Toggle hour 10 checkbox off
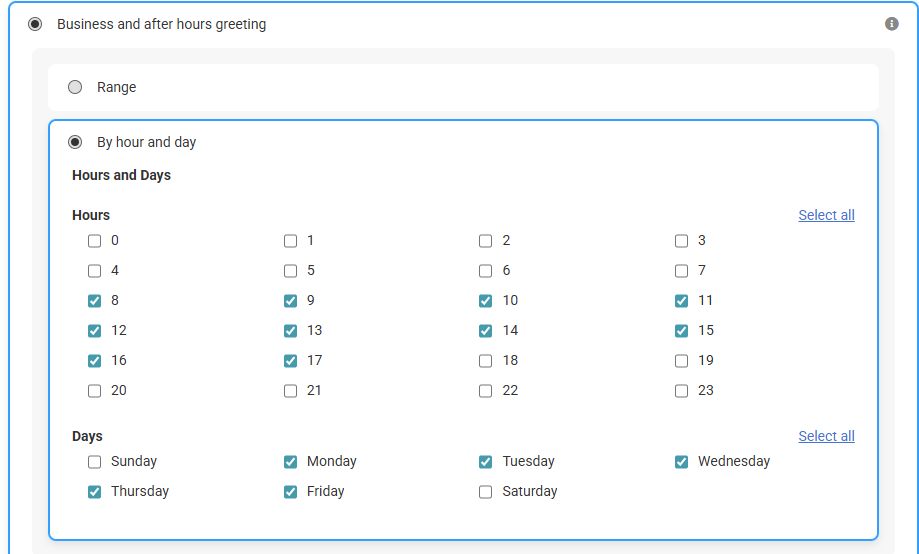The width and height of the screenshot is (919, 554). pos(485,301)
